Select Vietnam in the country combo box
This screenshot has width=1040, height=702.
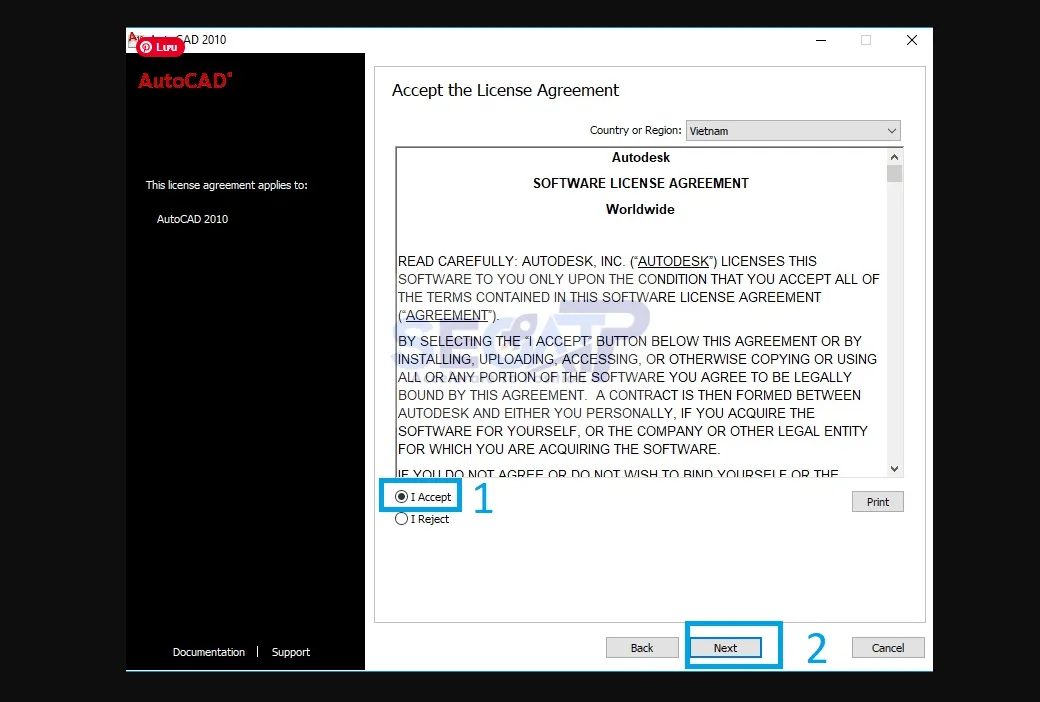780,130
